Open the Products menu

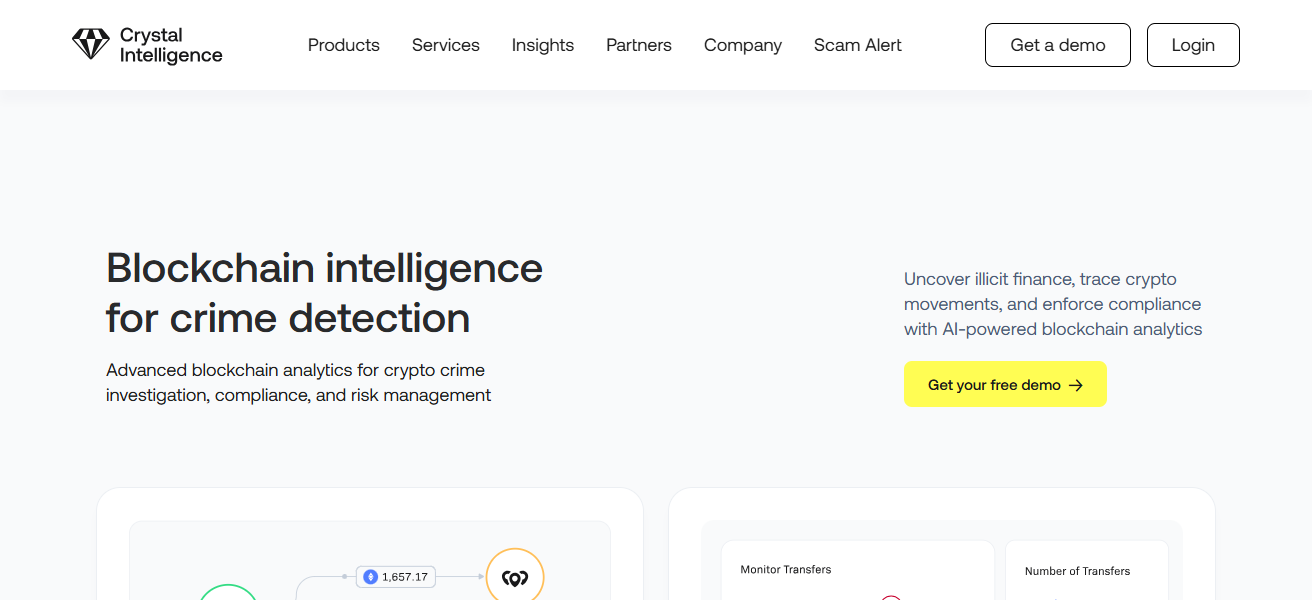coord(343,45)
